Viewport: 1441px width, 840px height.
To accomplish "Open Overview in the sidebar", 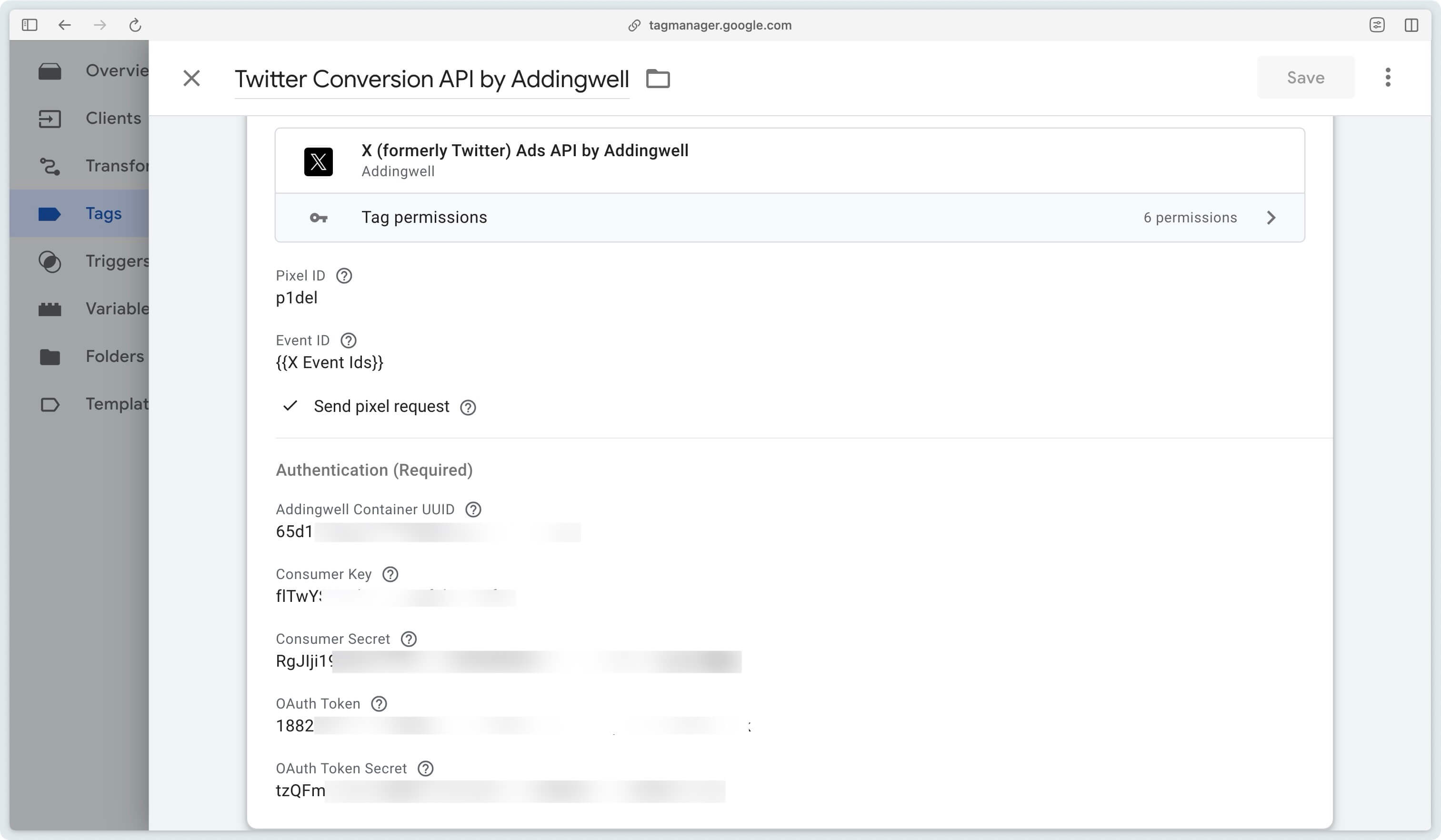I will point(79,71).
